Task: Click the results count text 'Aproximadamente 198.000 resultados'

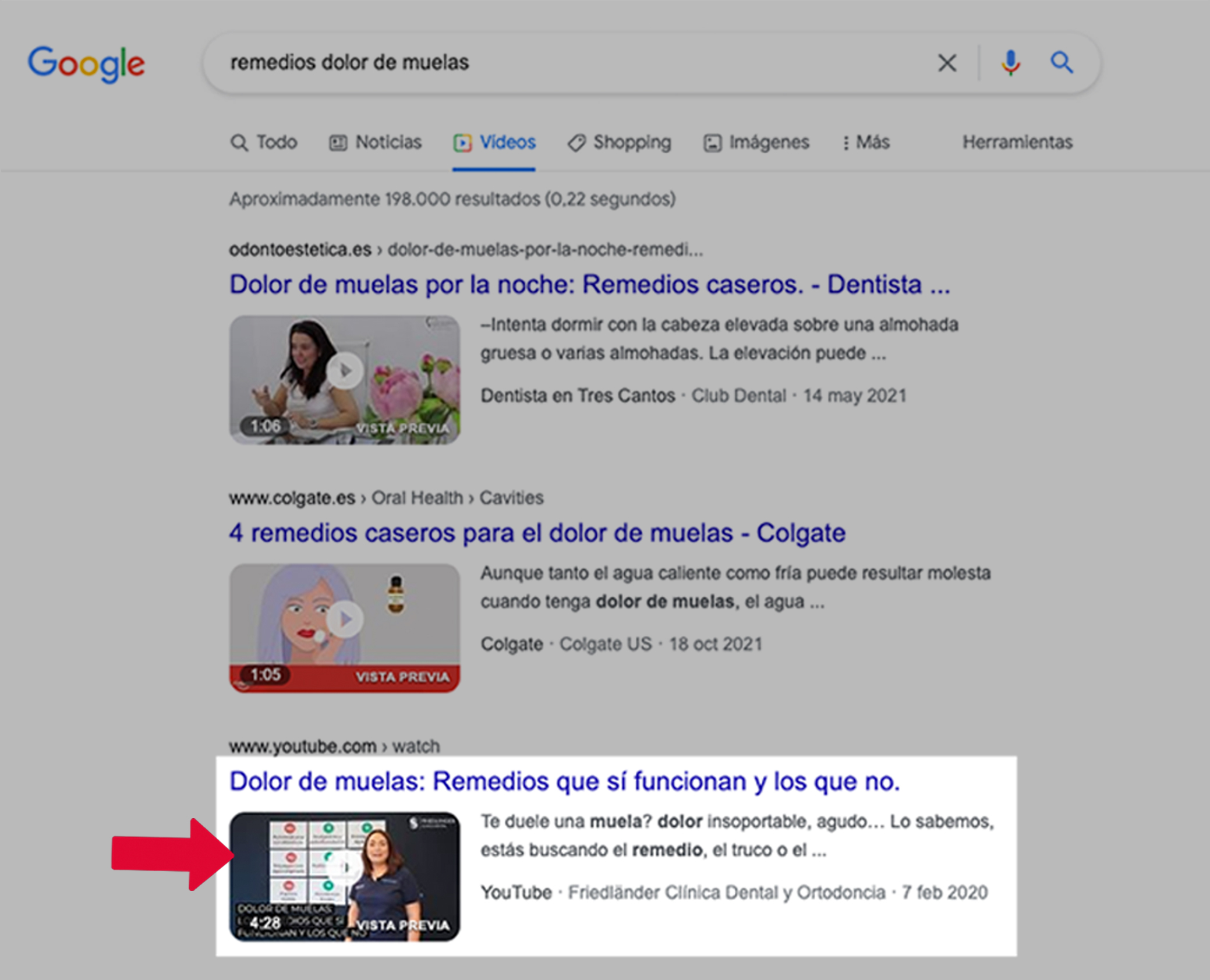Action: [384, 199]
